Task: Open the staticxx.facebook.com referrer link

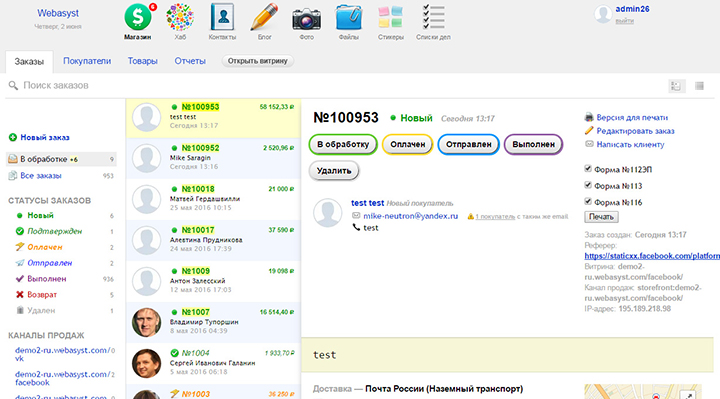Action: point(652,256)
